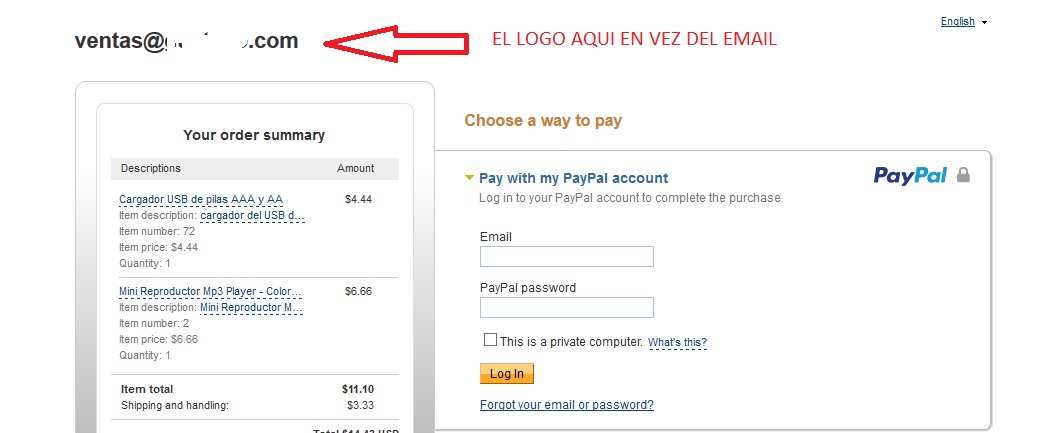Screen dimensions: 1046x433
Task: Open the What's this? help link
Action: point(677,343)
